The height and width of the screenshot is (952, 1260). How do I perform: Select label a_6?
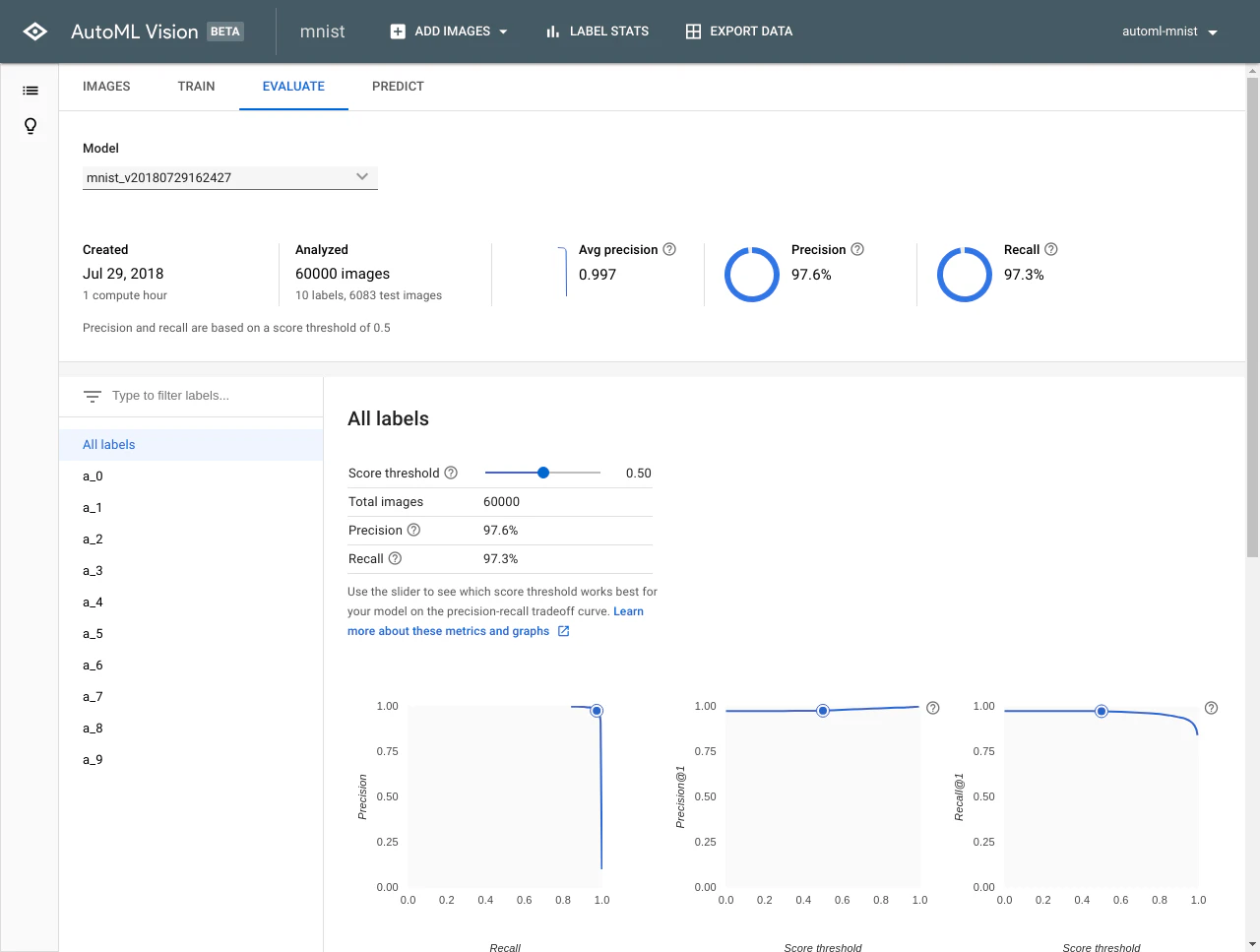(191, 666)
